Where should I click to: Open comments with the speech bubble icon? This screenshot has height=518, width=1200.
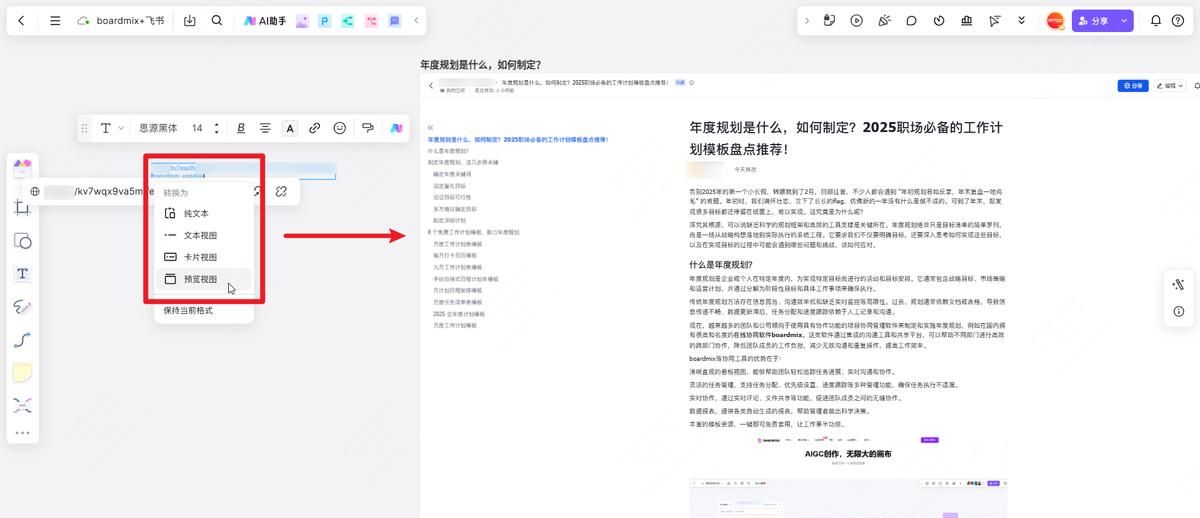pos(911,20)
